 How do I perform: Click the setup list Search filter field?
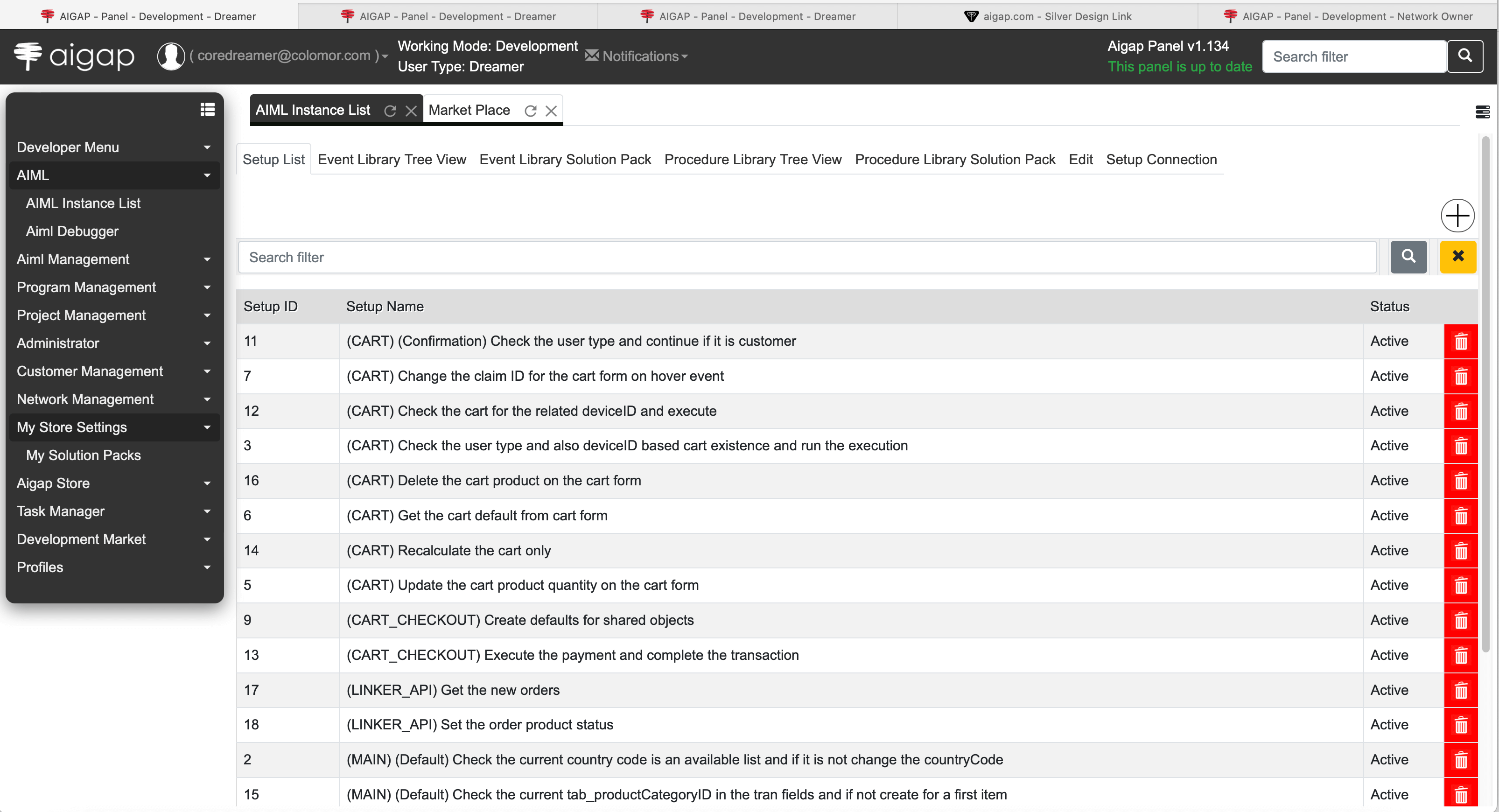[807, 257]
